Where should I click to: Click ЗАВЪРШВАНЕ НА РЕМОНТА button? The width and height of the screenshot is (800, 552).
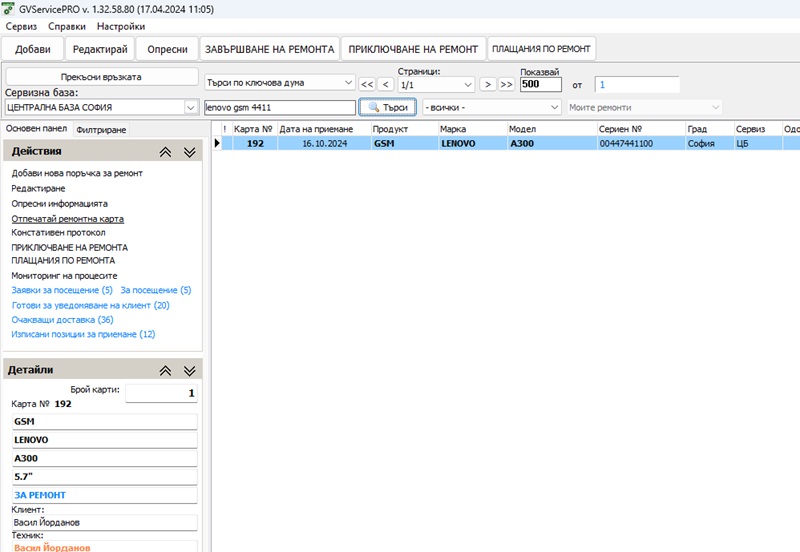(x=269, y=49)
